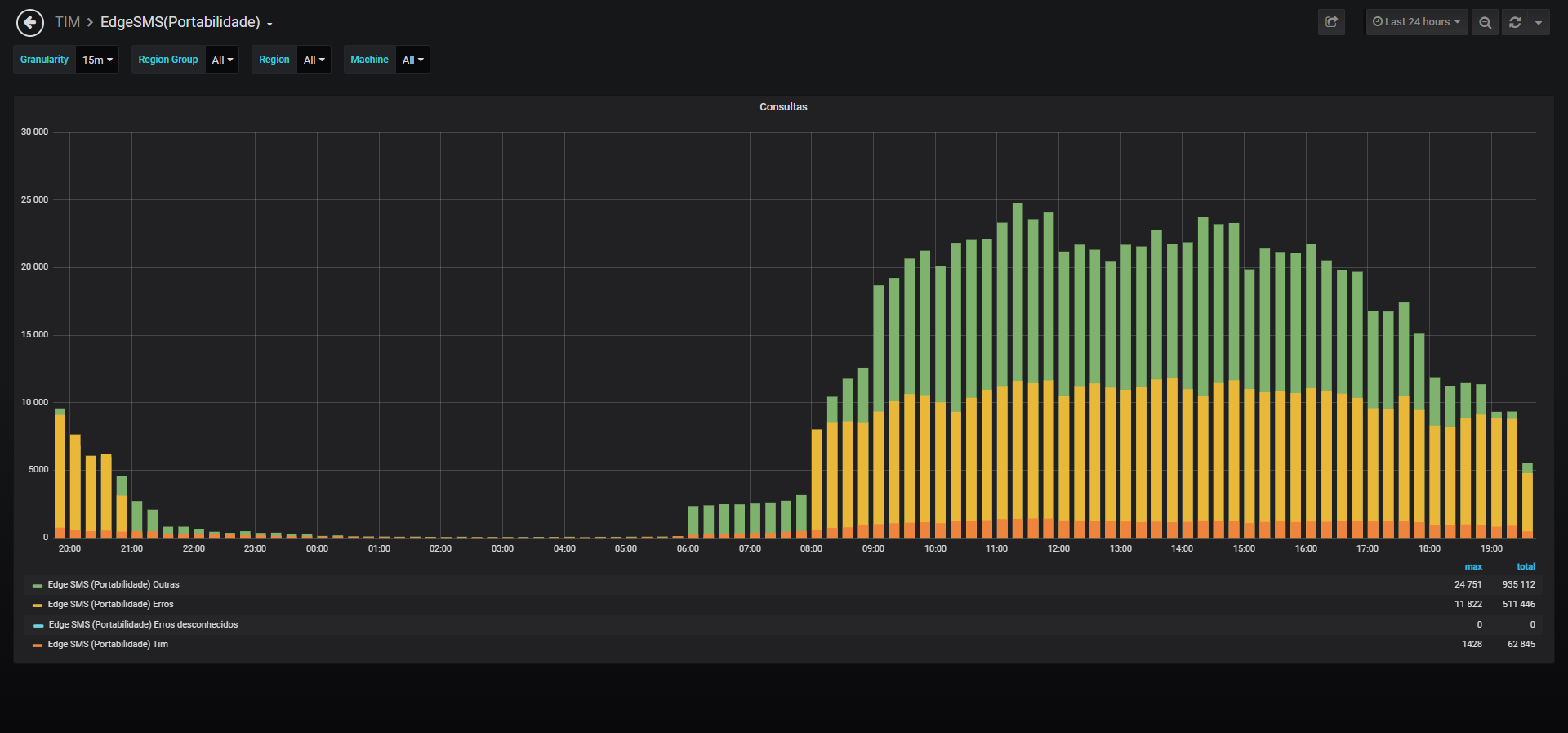Click the orange Tim legend color swatch
This screenshot has height=733, width=1568.
pyautogui.click(x=38, y=645)
